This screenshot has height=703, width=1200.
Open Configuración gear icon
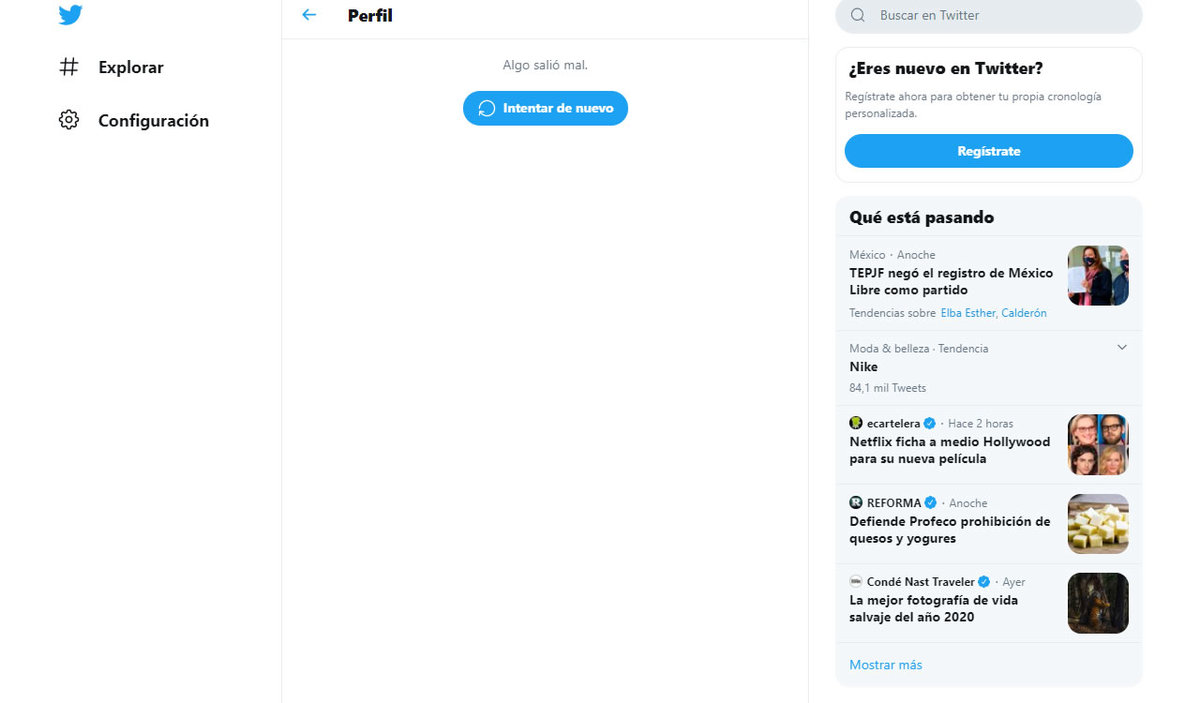tap(69, 120)
